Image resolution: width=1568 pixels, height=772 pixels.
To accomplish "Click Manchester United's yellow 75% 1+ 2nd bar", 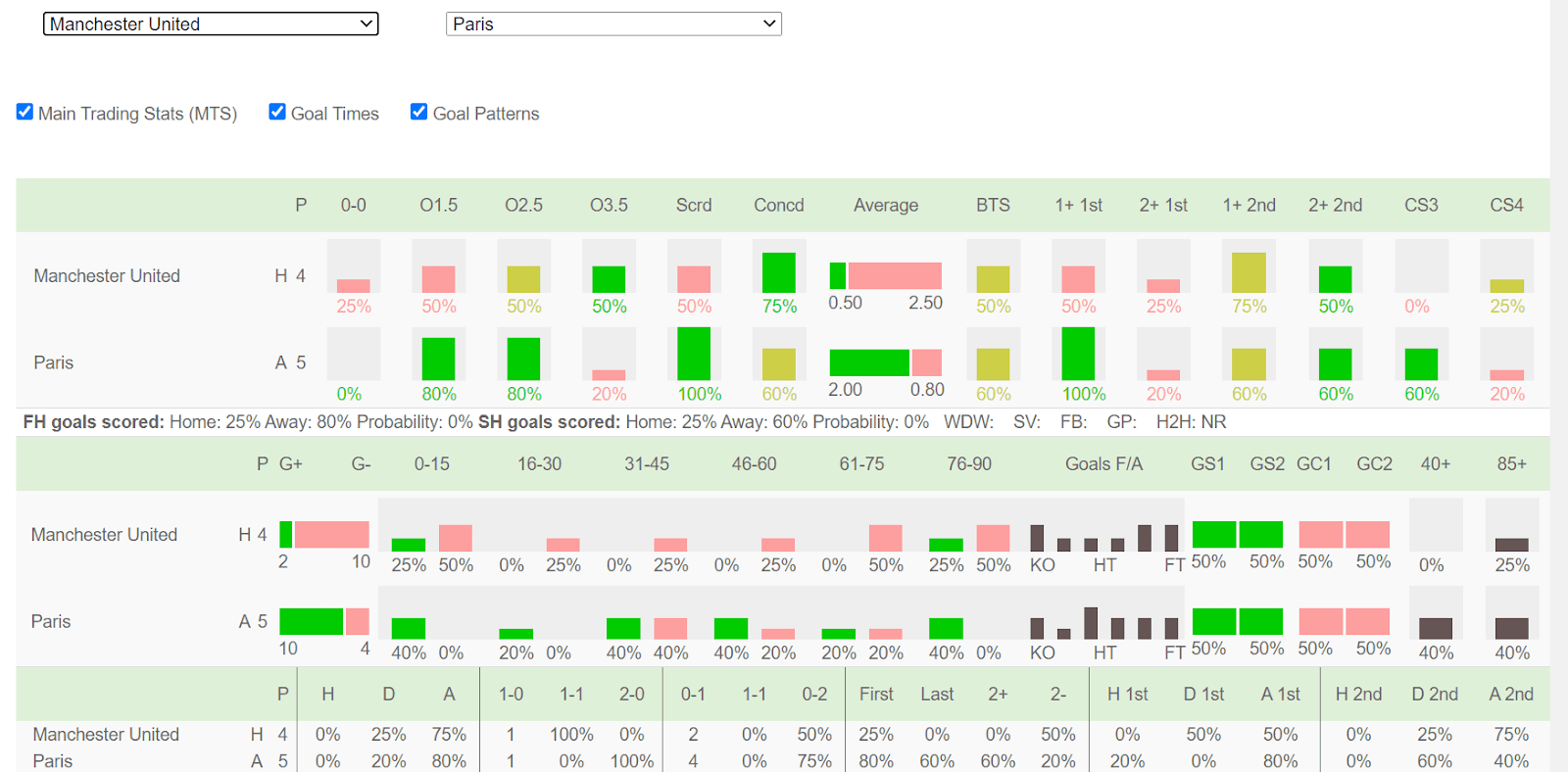I will point(1249,272).
